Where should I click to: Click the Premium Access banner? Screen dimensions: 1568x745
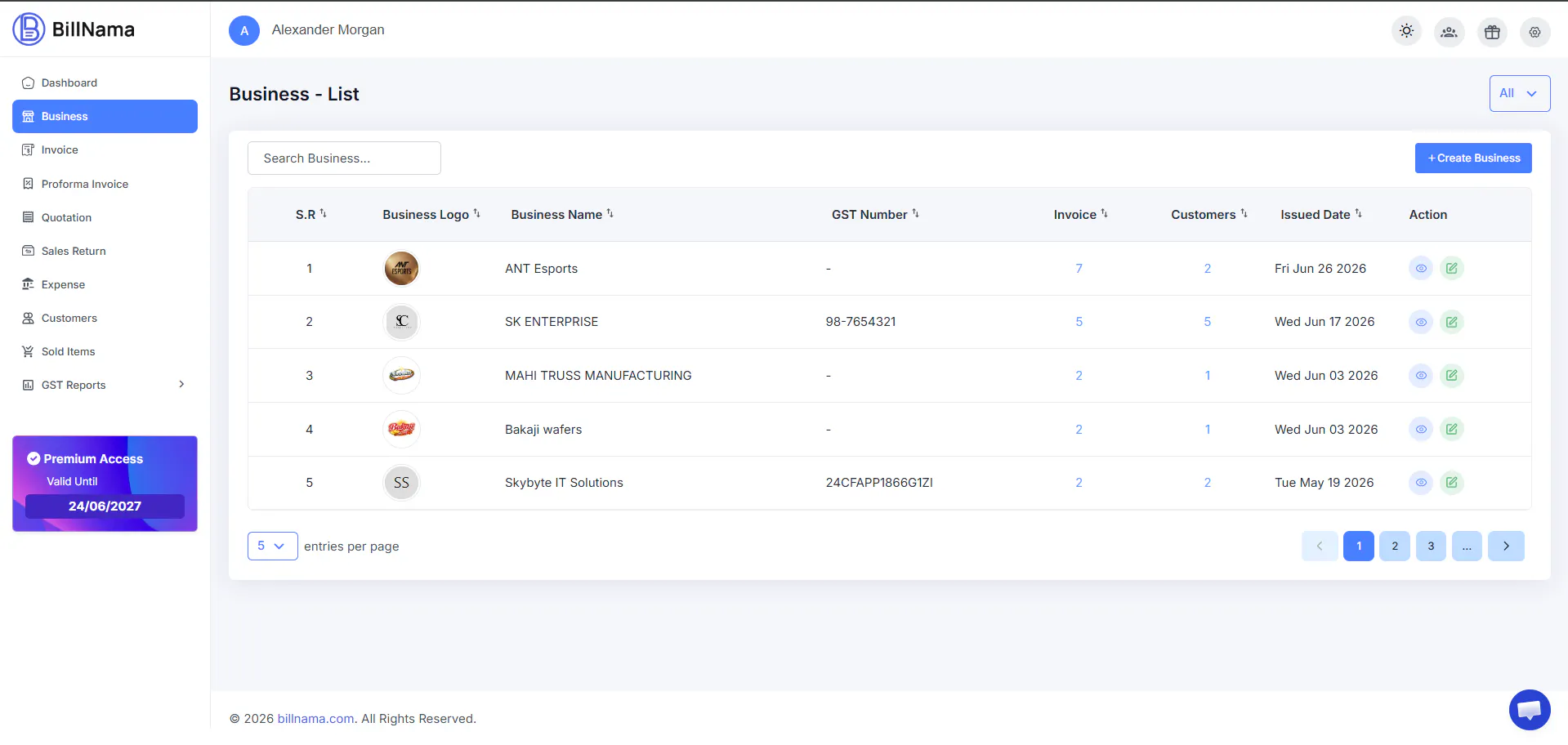105,484
